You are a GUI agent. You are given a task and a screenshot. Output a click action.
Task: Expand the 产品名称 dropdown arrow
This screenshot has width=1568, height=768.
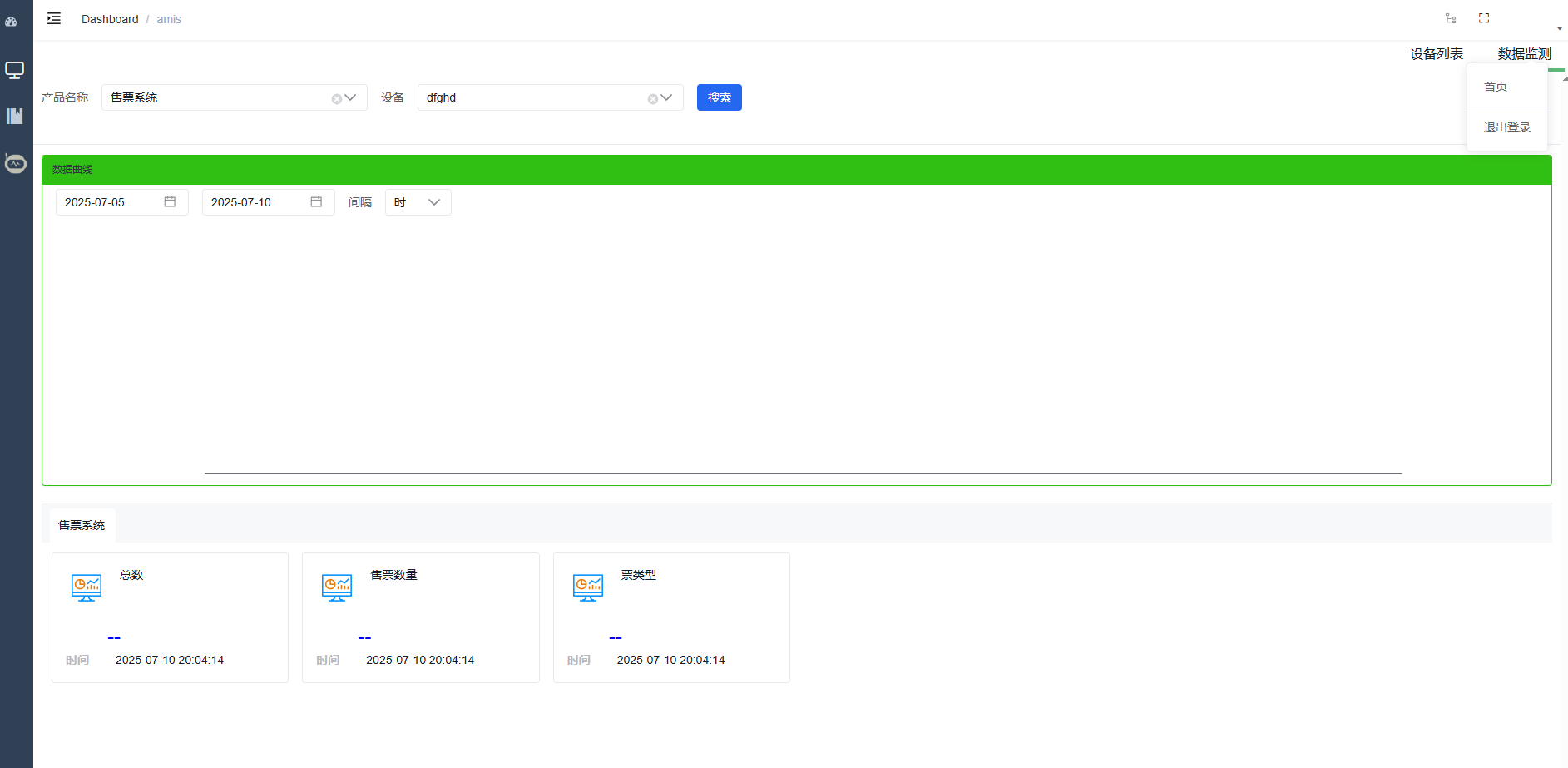click(x=351, y=97)
